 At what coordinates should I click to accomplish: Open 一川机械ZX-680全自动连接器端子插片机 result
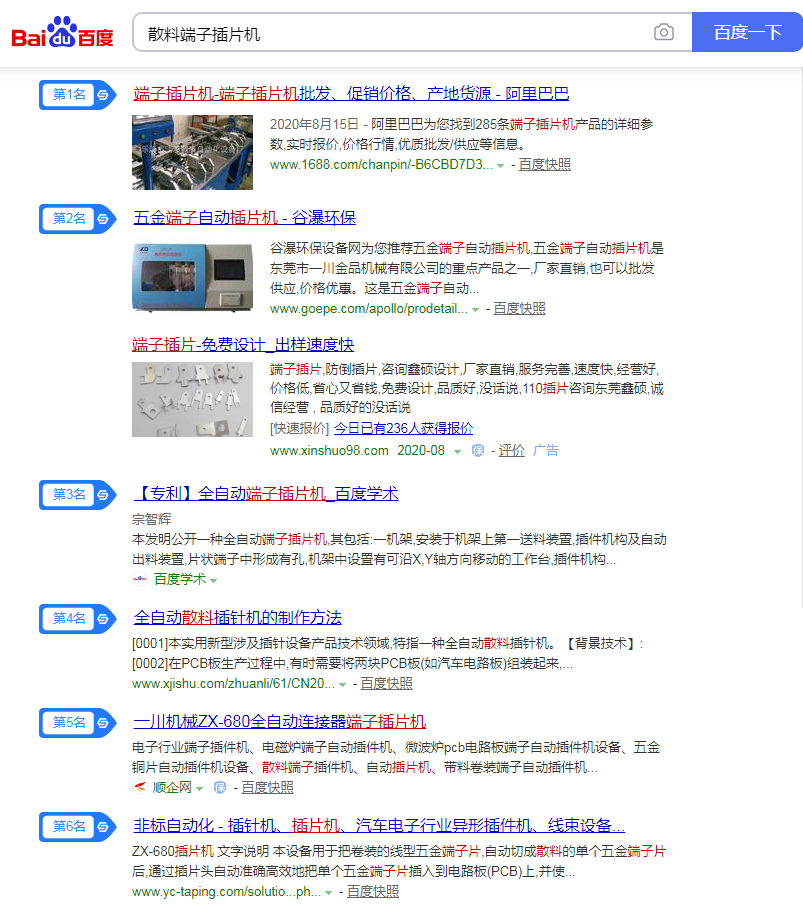tap(280, 722)
